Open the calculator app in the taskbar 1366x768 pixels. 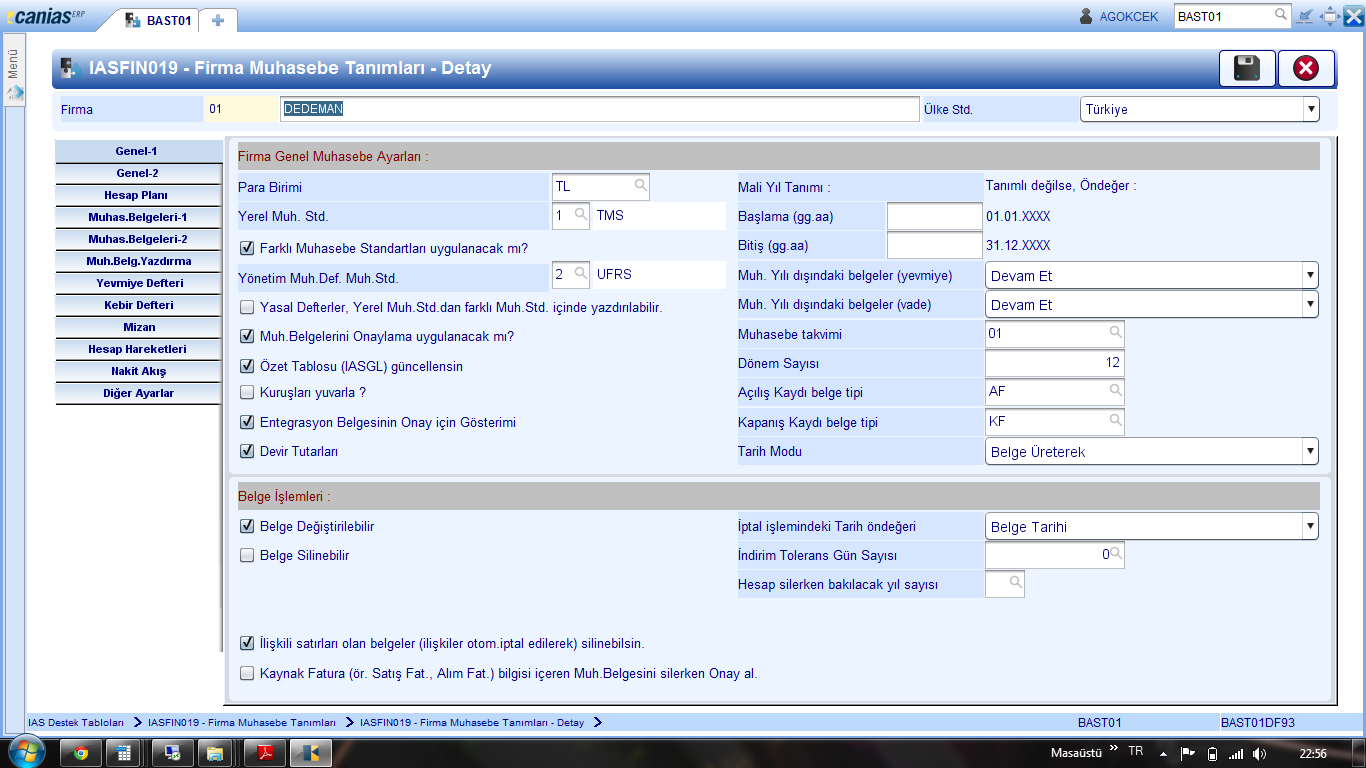click(123, 753)
